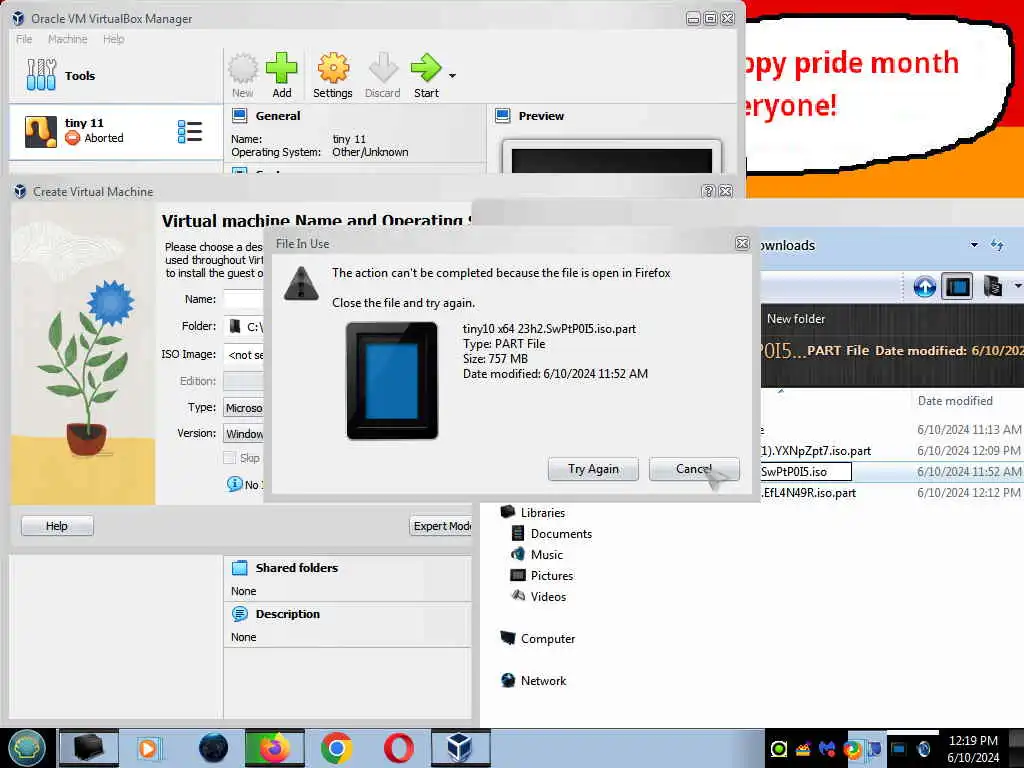
Task: Click the Help button in Create Virtual Machine
Action: (57, 526)
